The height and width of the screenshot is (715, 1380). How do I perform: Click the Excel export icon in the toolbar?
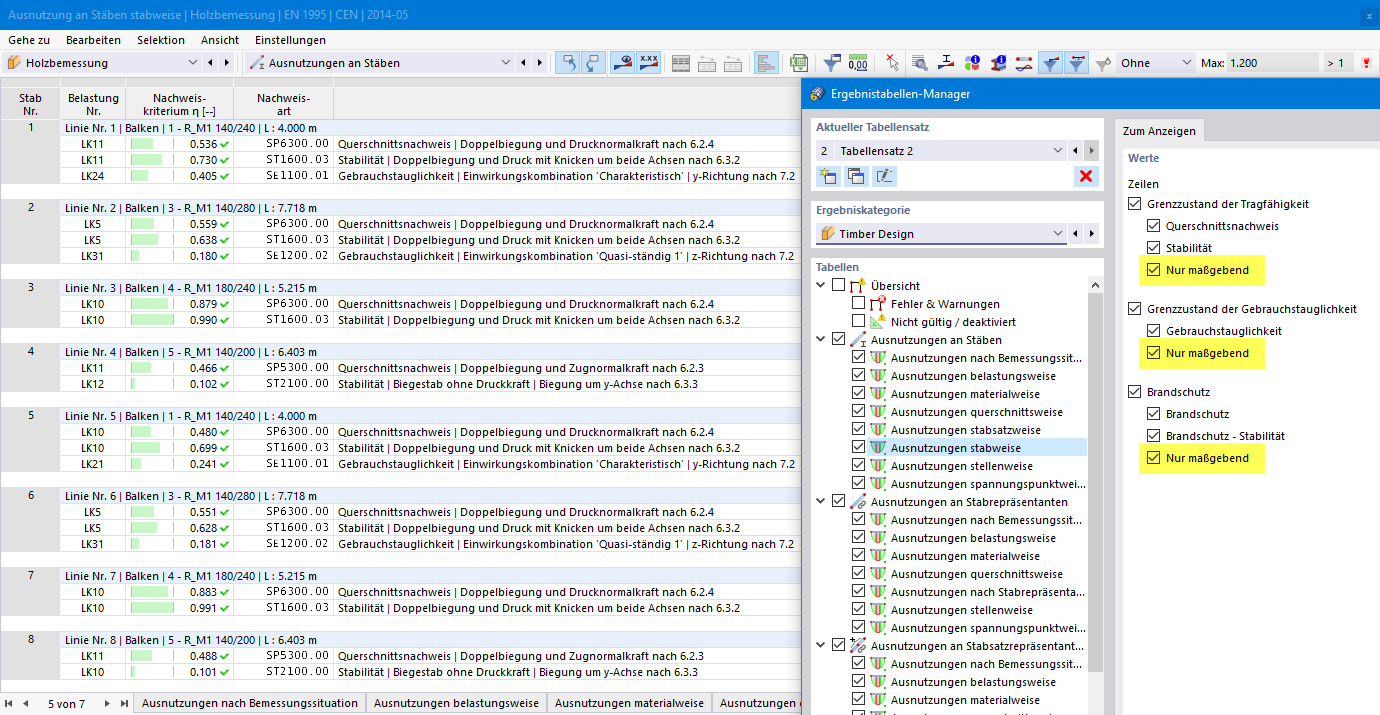799,63
